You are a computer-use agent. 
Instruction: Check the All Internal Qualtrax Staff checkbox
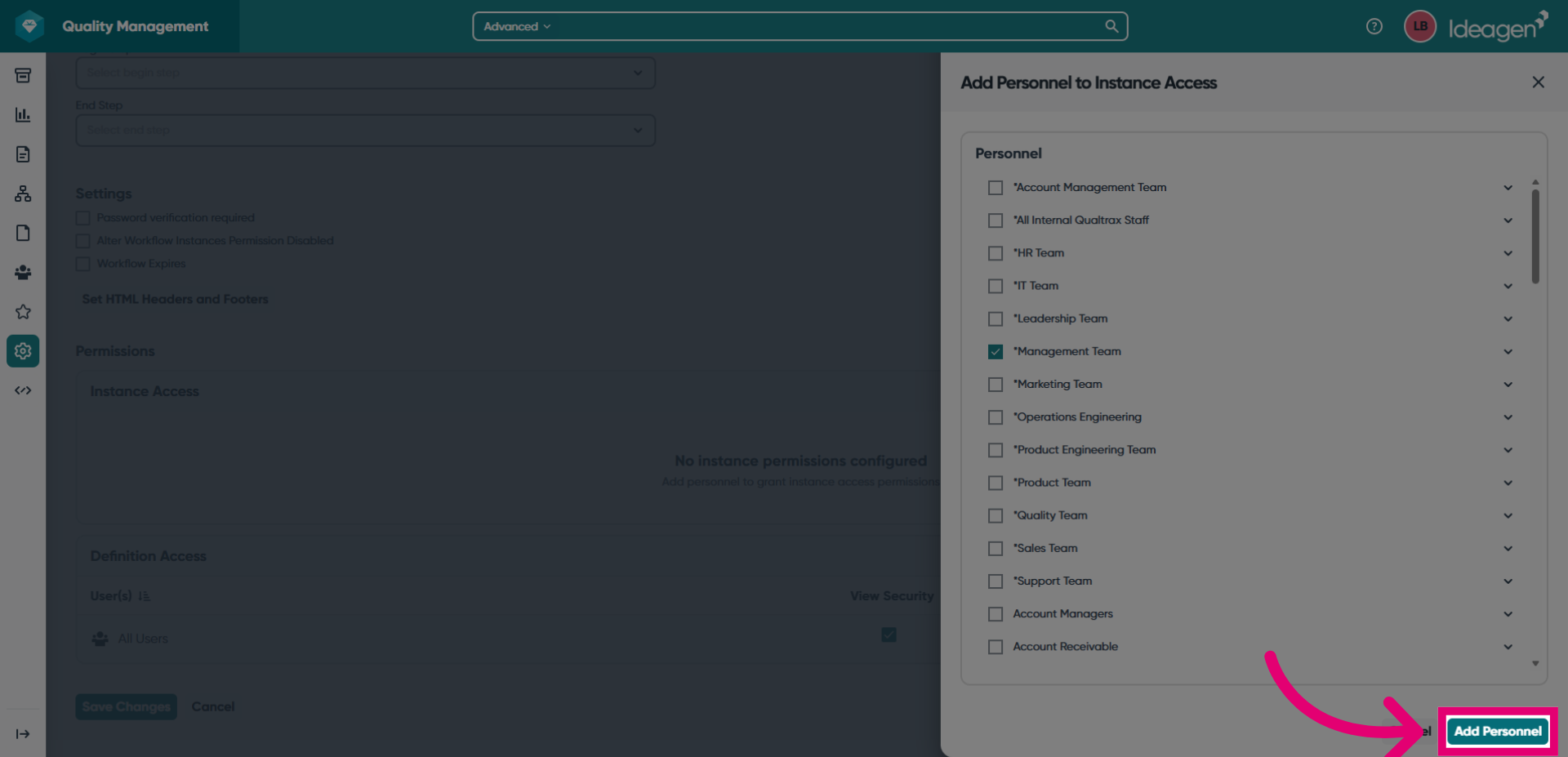(996, 220)
